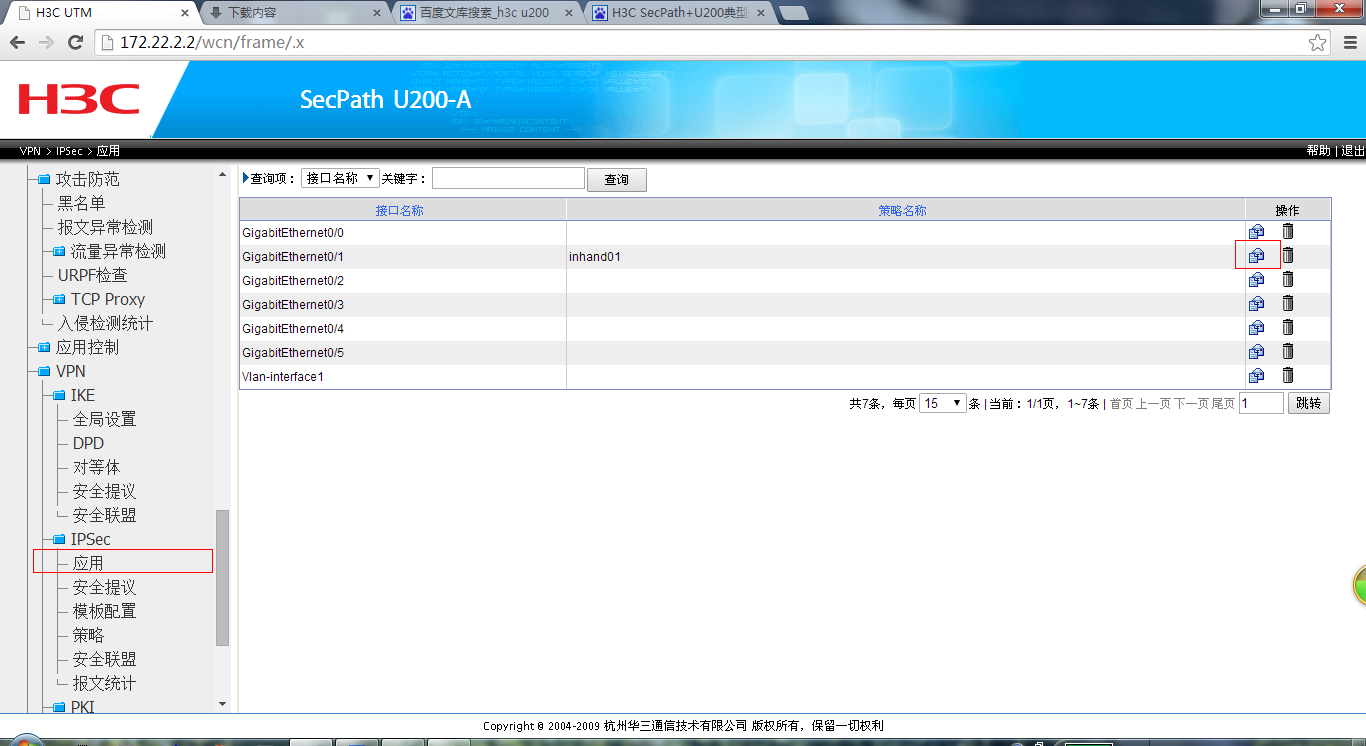Click edit icon for GigabitEthernet0/0 row
The width and height of the screenshot is (1366, 746).
pos(1256,232)
